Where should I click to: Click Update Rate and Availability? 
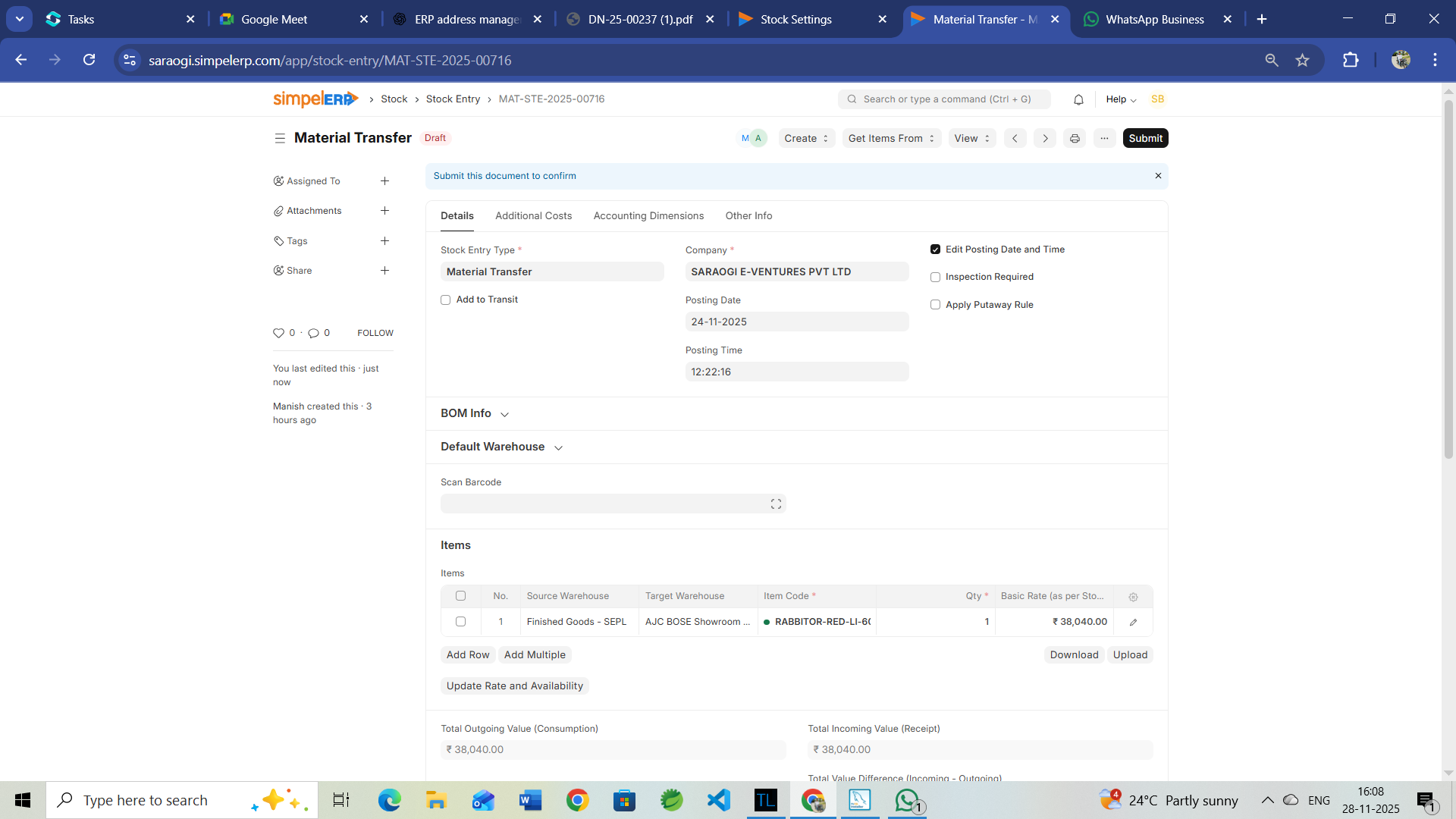click(514, 686)
